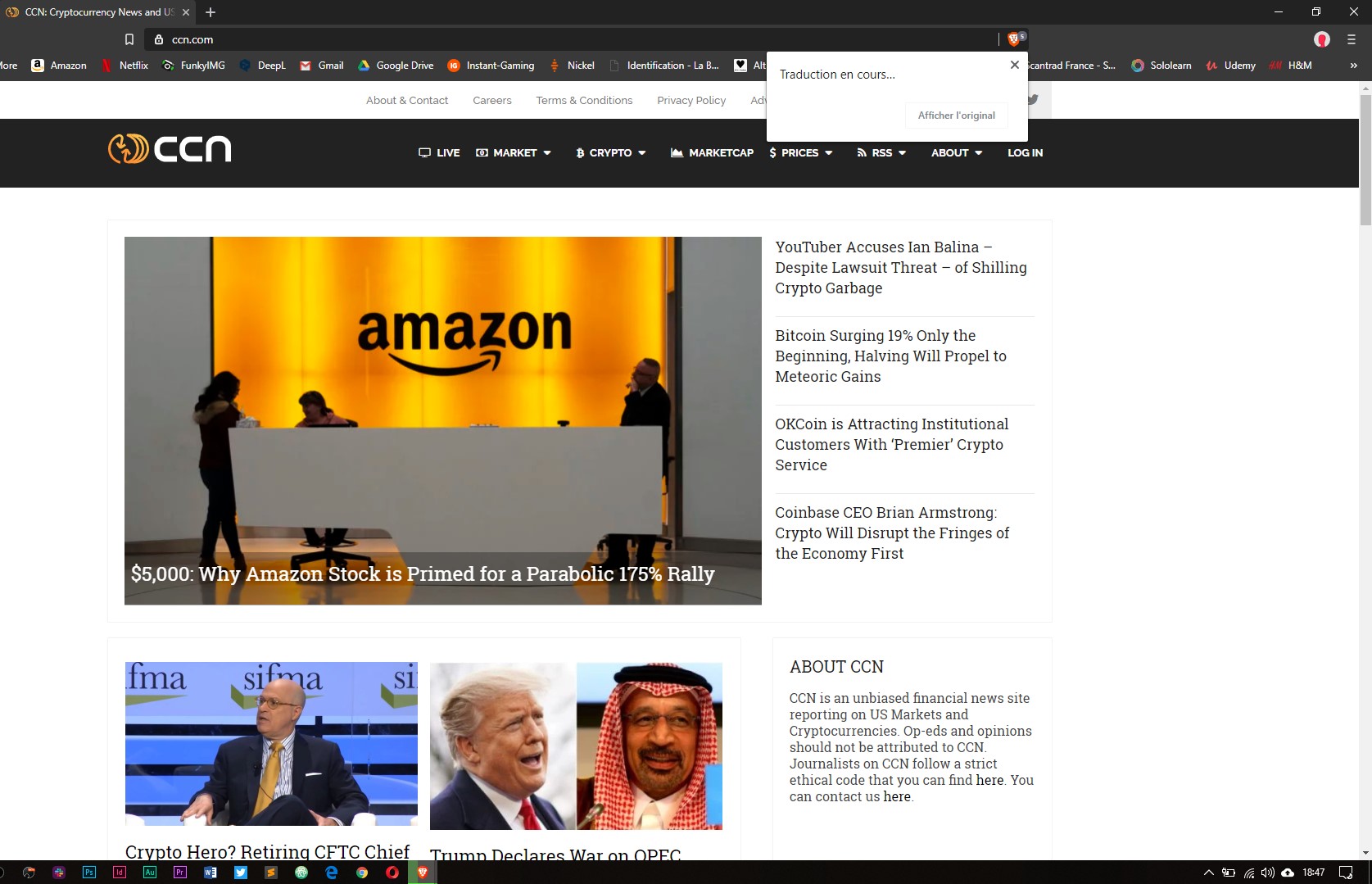
Task: Open the MARKETCAP nav item
Action: [x=712, y=153]
